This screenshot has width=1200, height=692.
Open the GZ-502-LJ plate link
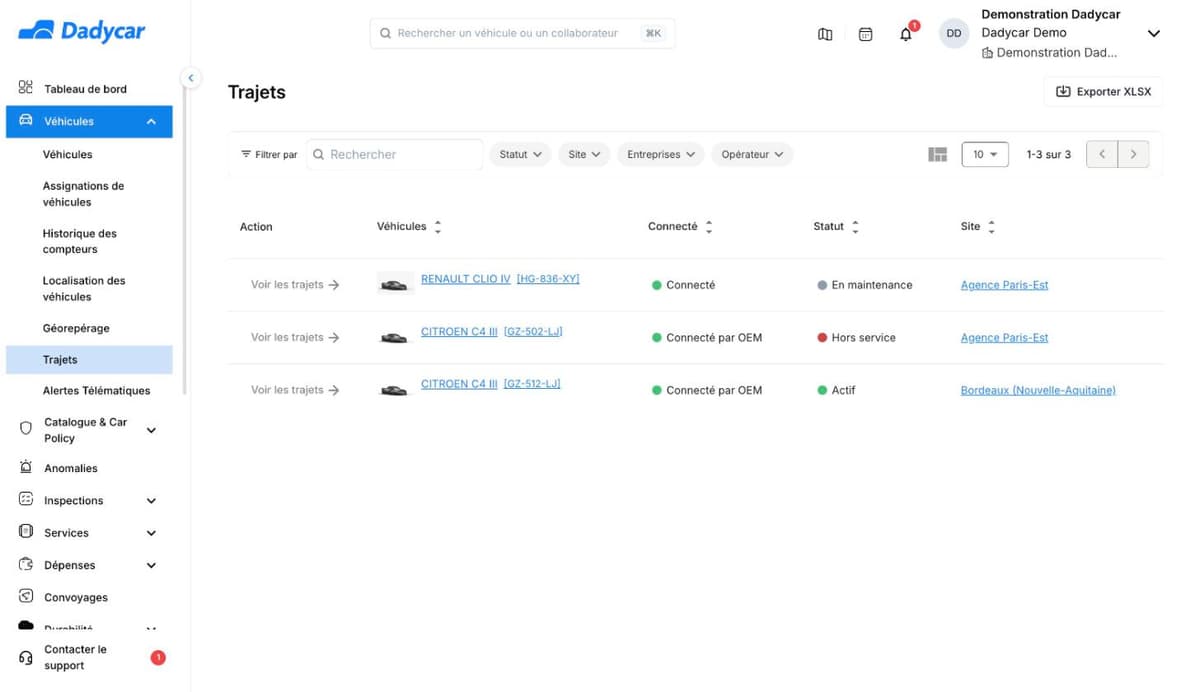(x=533, y=331)
